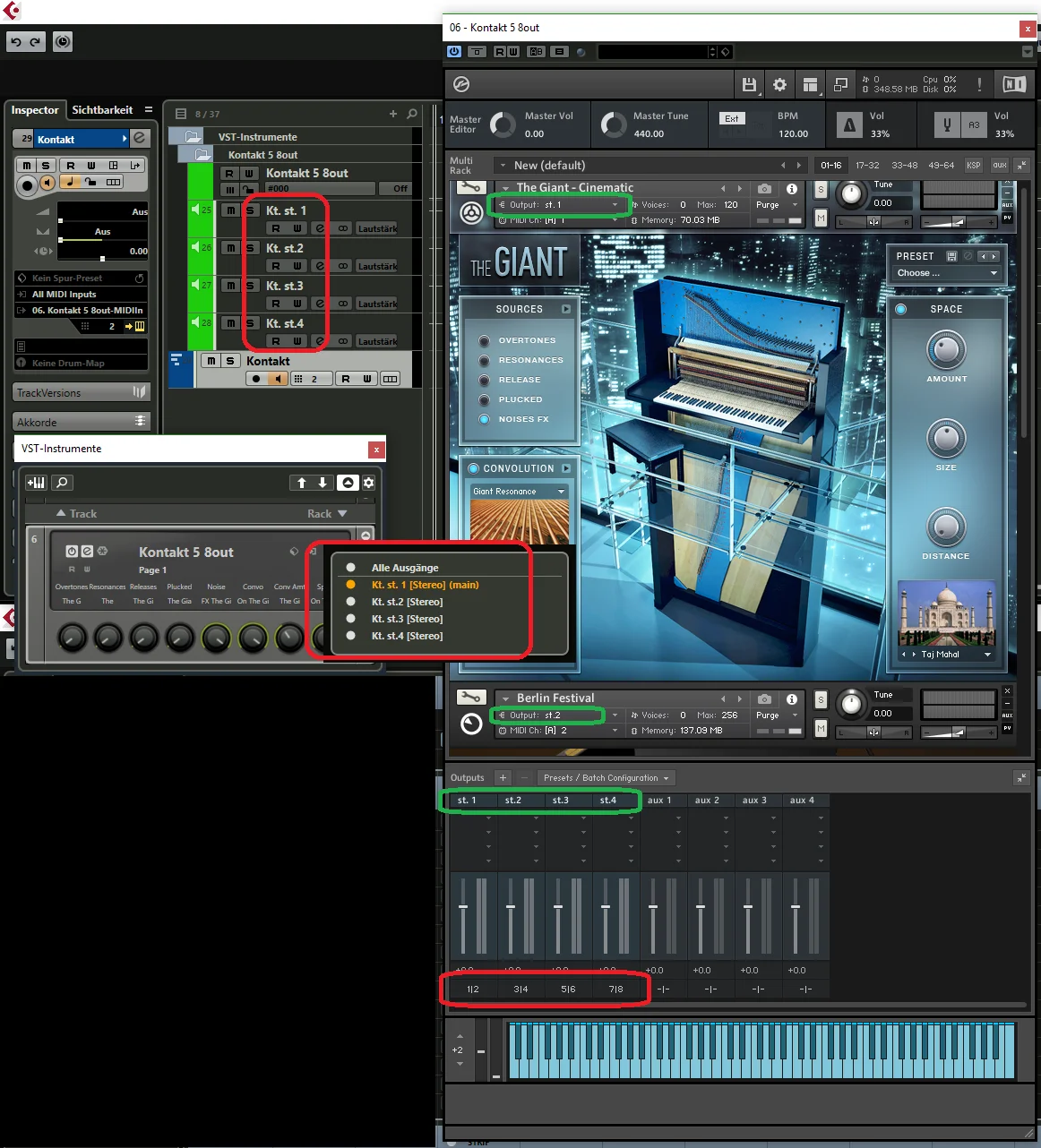Toggle NOISES FX source in The Giant
1041x1148 pixels.
(x=485, y=419)
